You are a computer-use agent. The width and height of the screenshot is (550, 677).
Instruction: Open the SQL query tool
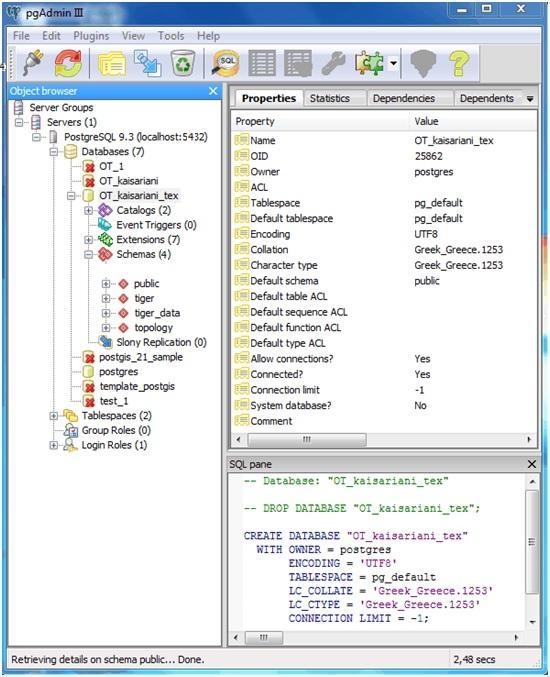225,64
